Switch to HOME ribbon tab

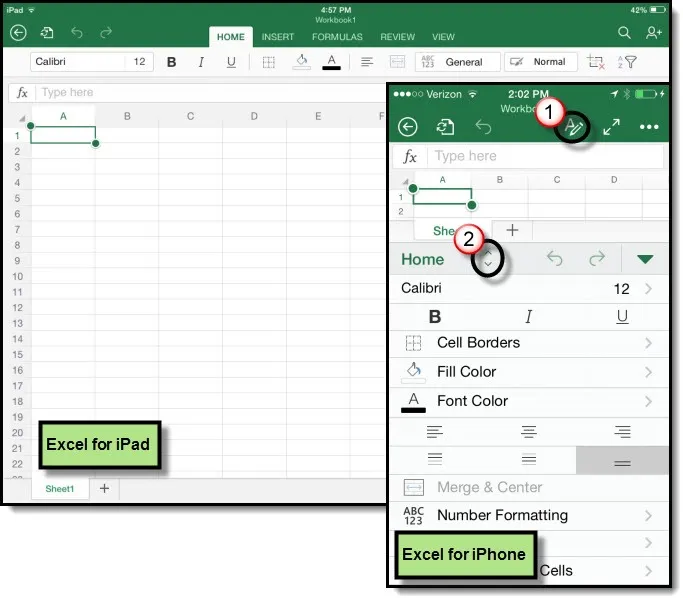point(231,37)
